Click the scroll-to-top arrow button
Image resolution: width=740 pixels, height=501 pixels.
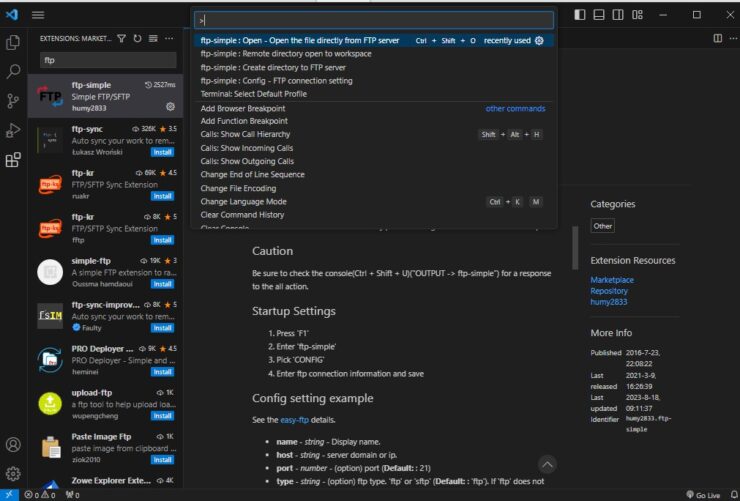click(547, 465)
